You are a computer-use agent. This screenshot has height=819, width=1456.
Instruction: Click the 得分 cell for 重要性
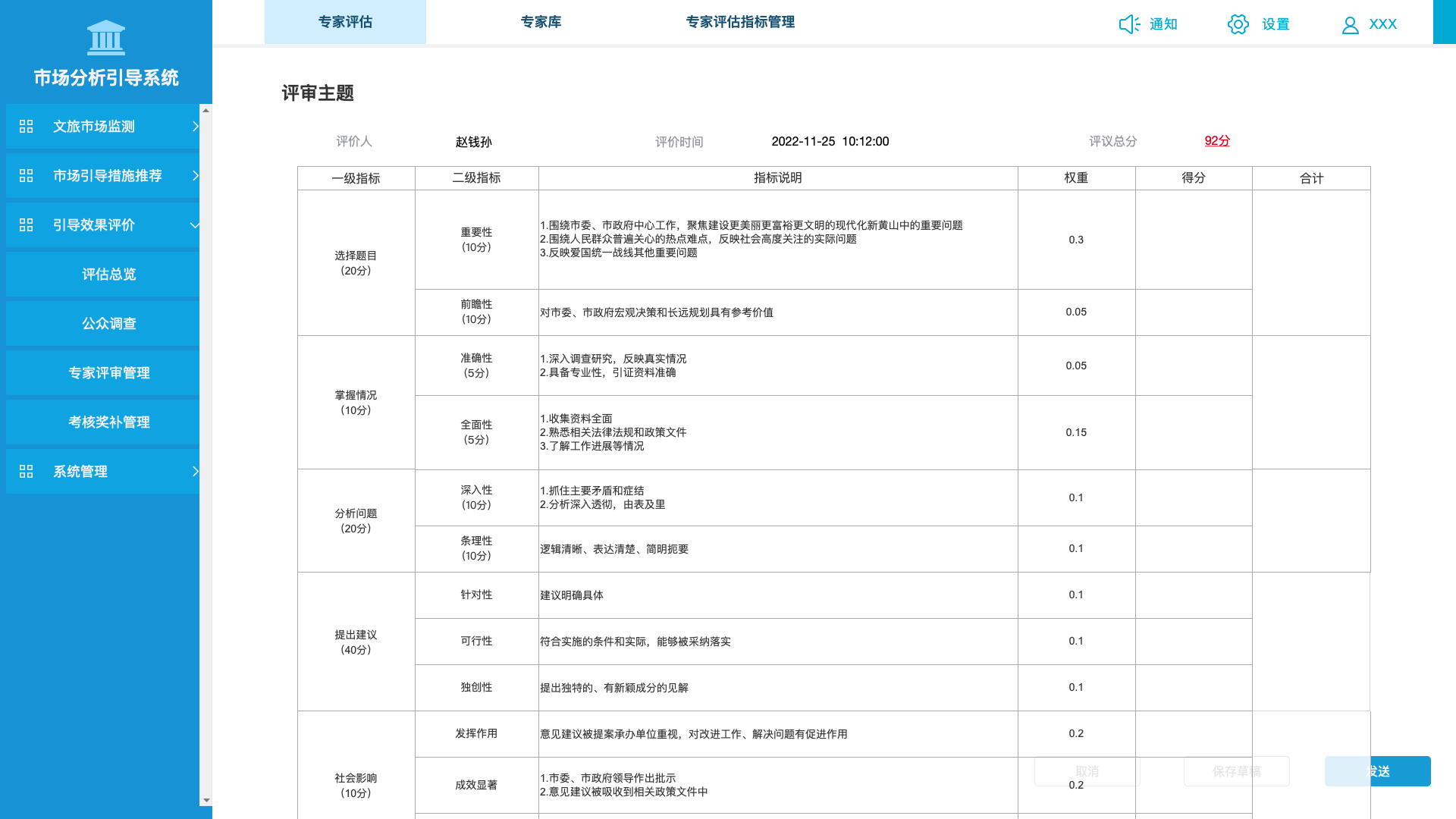[x=1193, y=240]
